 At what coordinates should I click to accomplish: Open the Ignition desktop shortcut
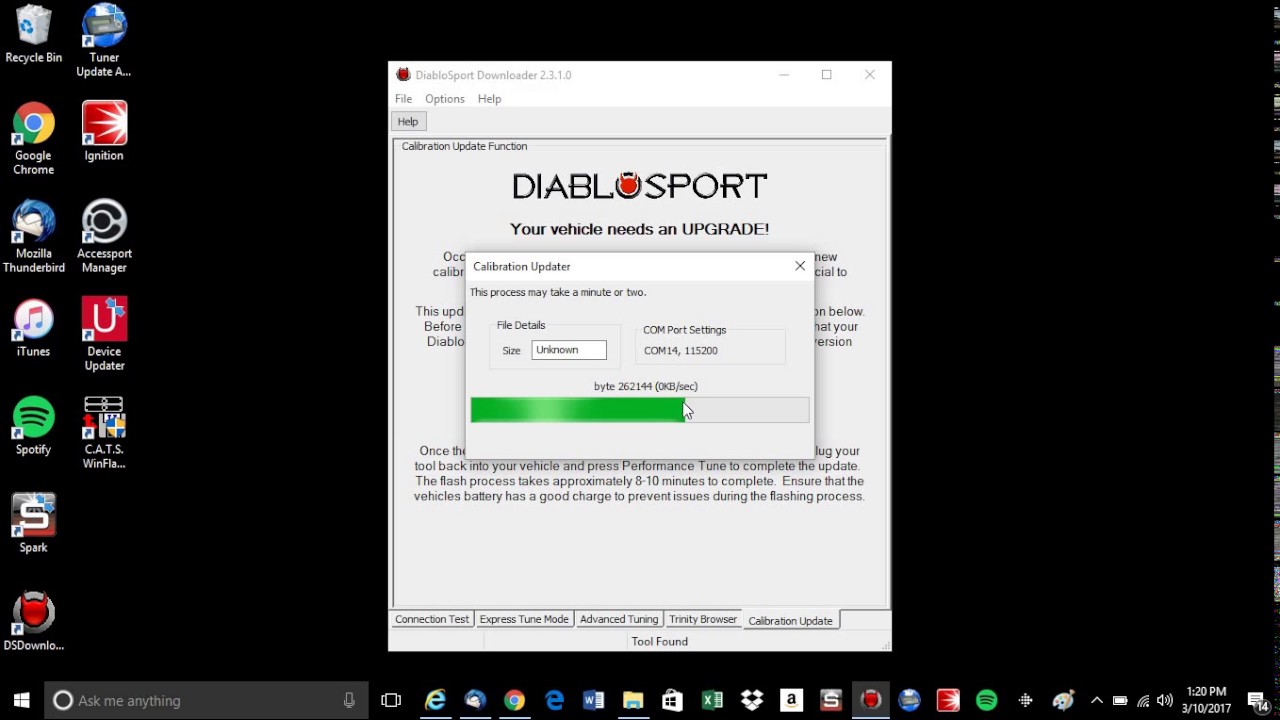[x=104, y=132]
